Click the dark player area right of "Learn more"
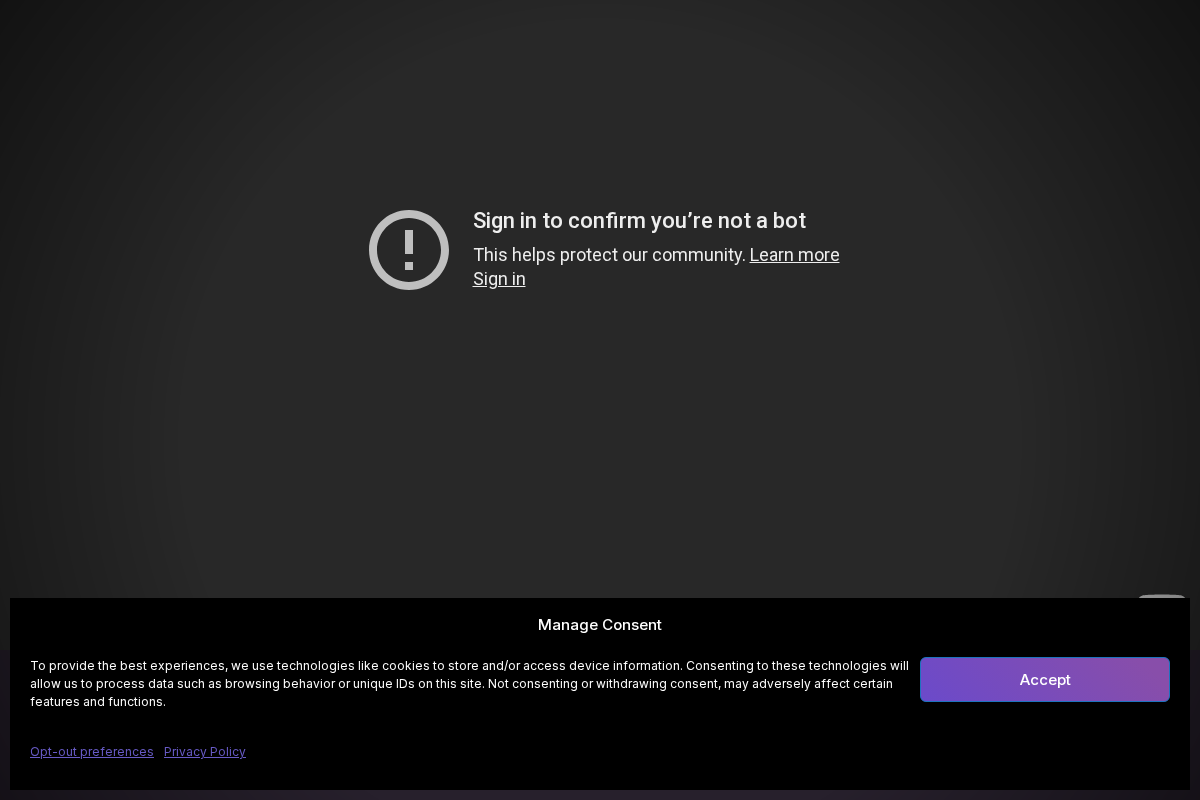Viewport: 1200px width, 800px height. (1000, 255)
